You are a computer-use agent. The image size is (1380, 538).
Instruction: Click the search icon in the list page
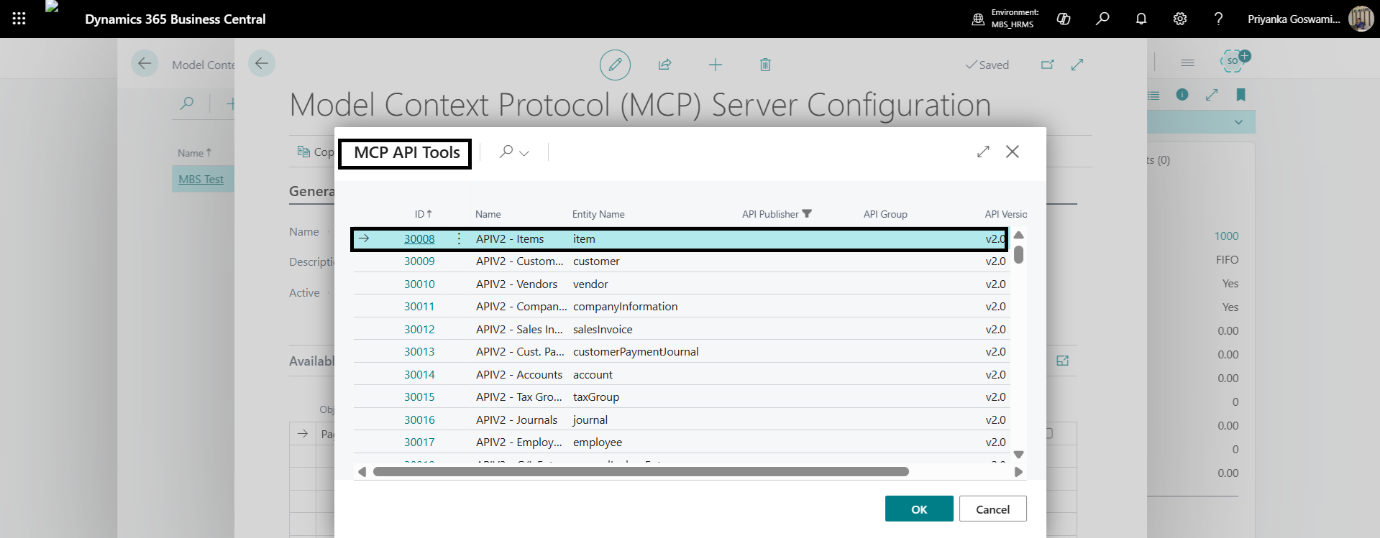[x=186, y=103]
